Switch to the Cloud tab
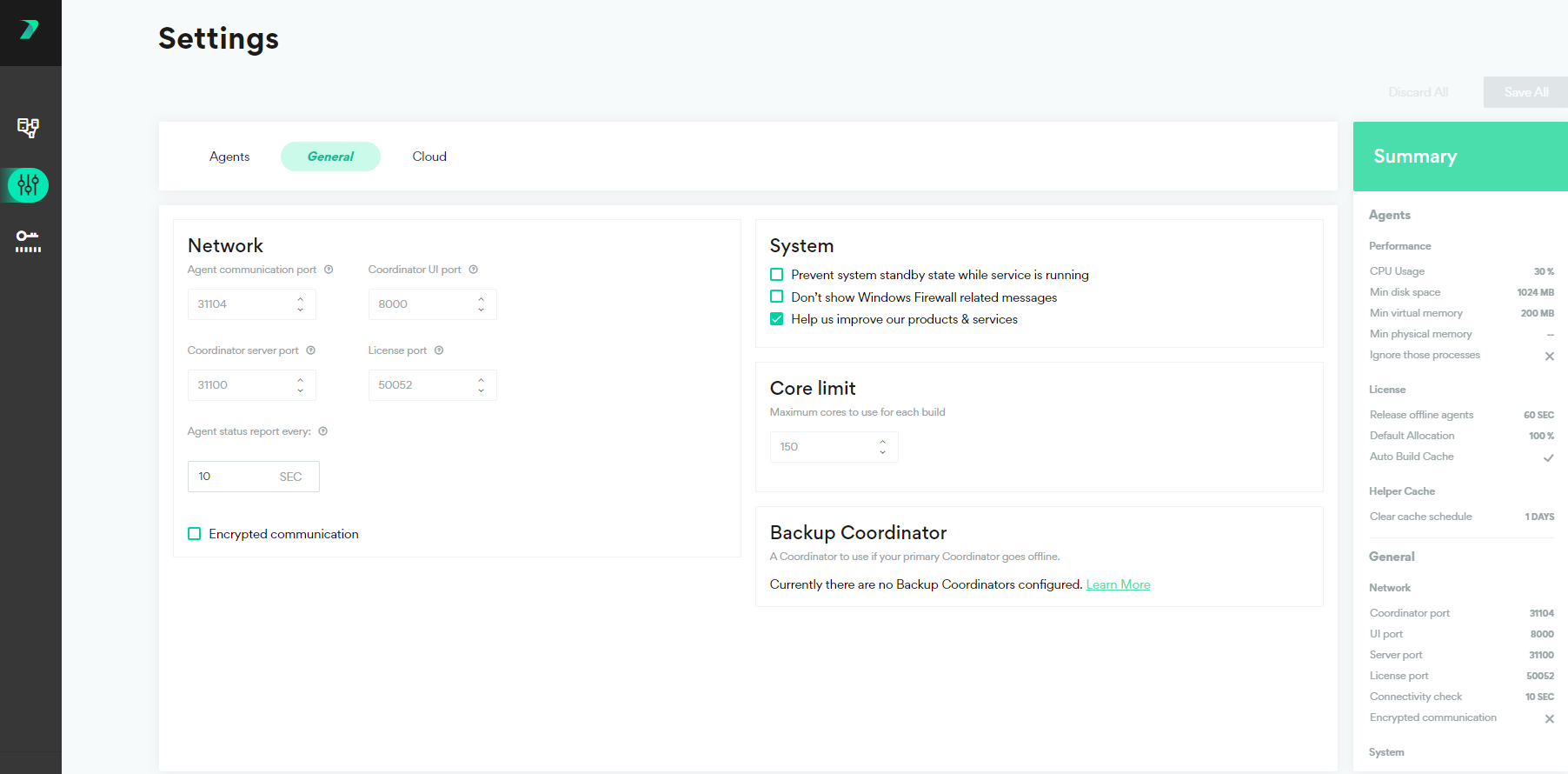1568x774 pixels. (x=429, y=157)
